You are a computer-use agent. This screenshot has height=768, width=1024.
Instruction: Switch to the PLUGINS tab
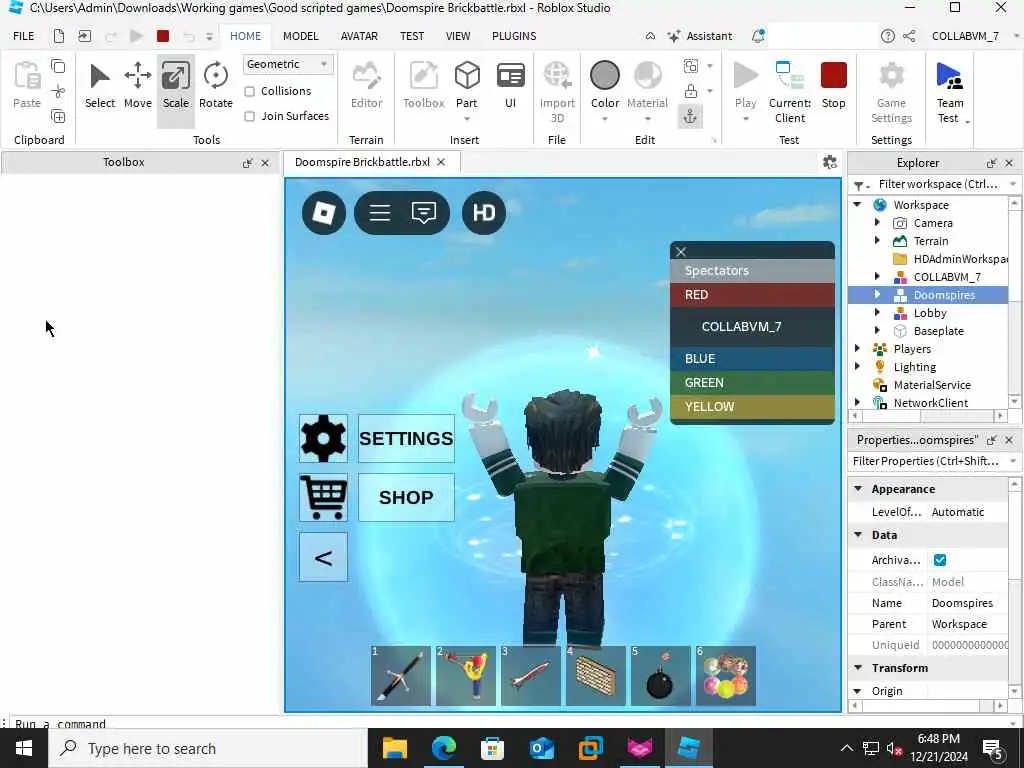(514, 36)
